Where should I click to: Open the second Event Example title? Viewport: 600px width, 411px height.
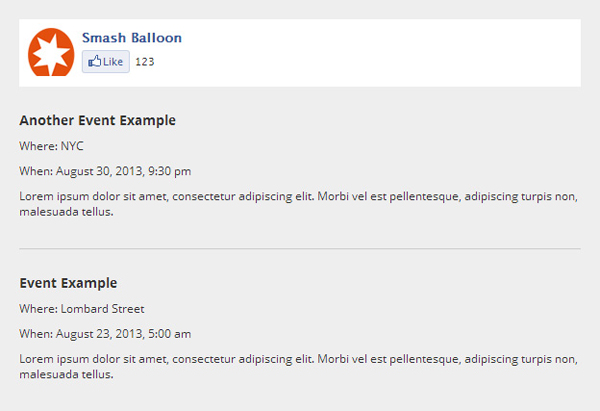click(68, 283)
